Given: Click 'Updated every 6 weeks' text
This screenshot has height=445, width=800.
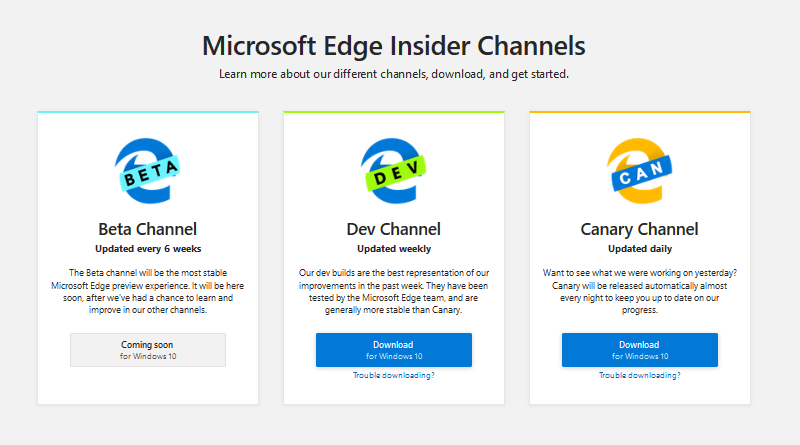Looking at the screenshot, I should [148, 249].
